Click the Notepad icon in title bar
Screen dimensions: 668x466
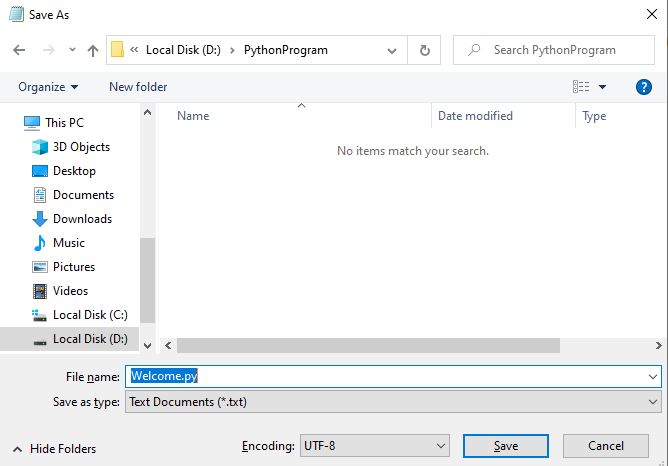click(17, 14)
